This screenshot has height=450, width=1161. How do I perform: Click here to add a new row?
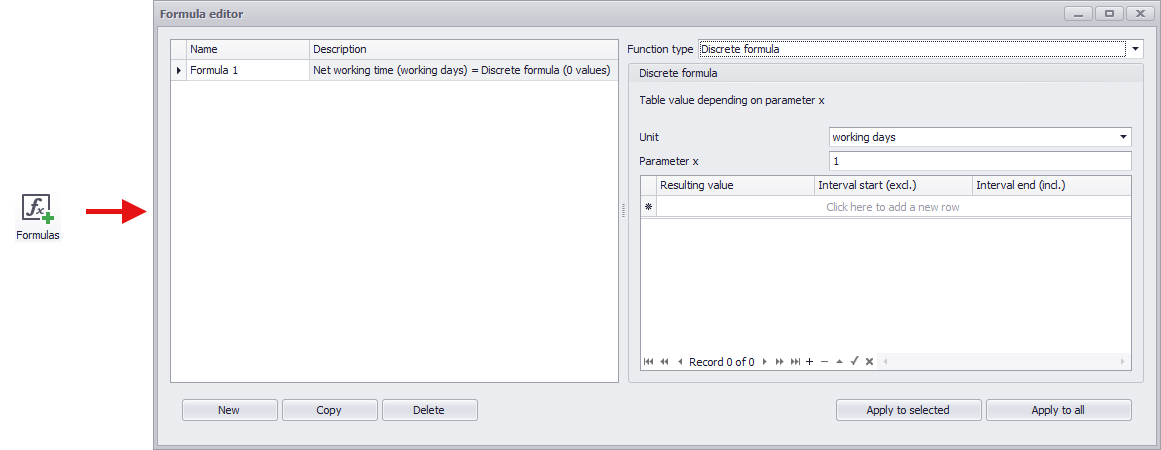(x=892, y=207)
